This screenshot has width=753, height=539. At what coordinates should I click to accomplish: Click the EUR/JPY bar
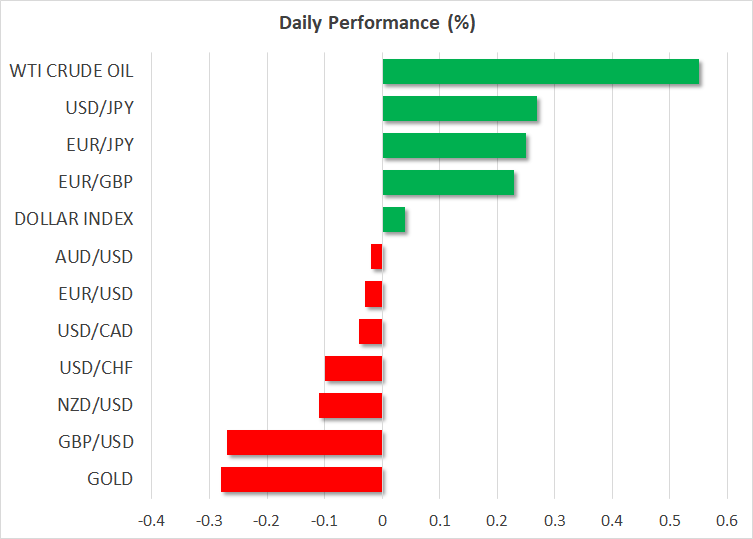coord(454,146)
